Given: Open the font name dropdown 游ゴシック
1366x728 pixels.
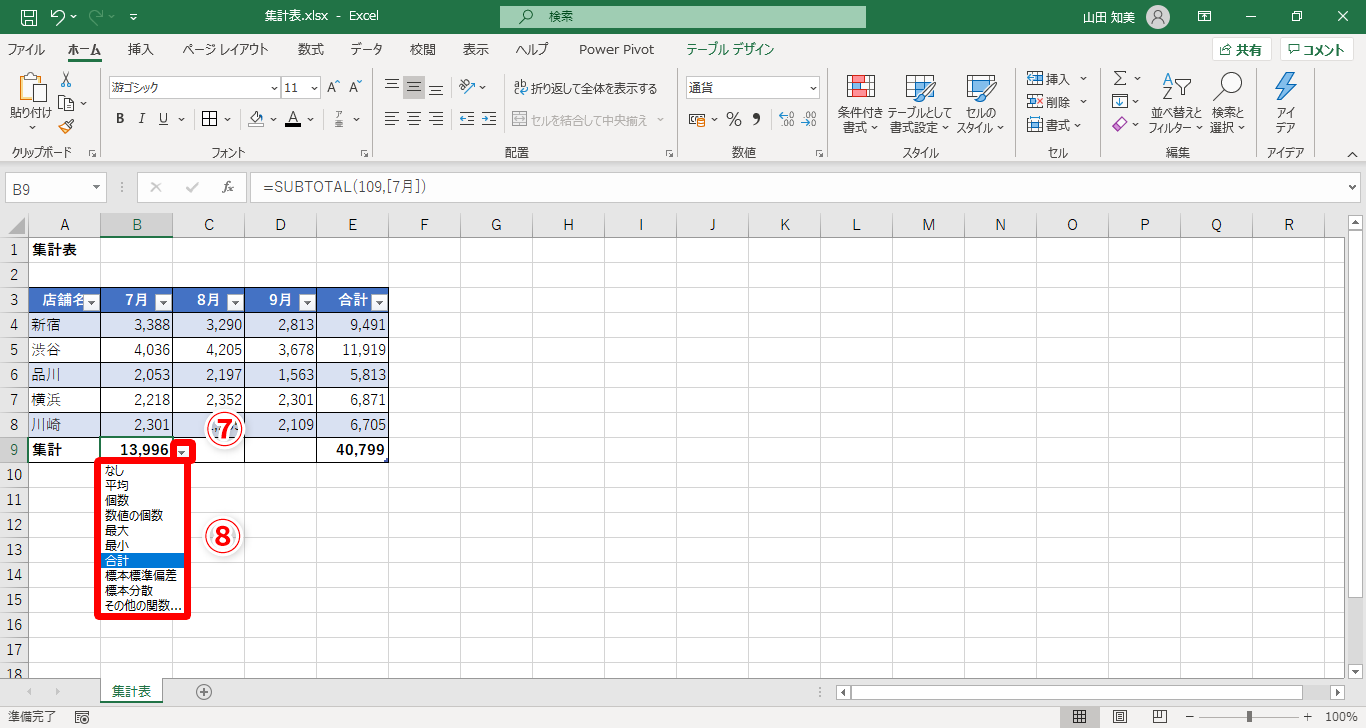Looking at the screenshot, I should click(x=273, y=88).
